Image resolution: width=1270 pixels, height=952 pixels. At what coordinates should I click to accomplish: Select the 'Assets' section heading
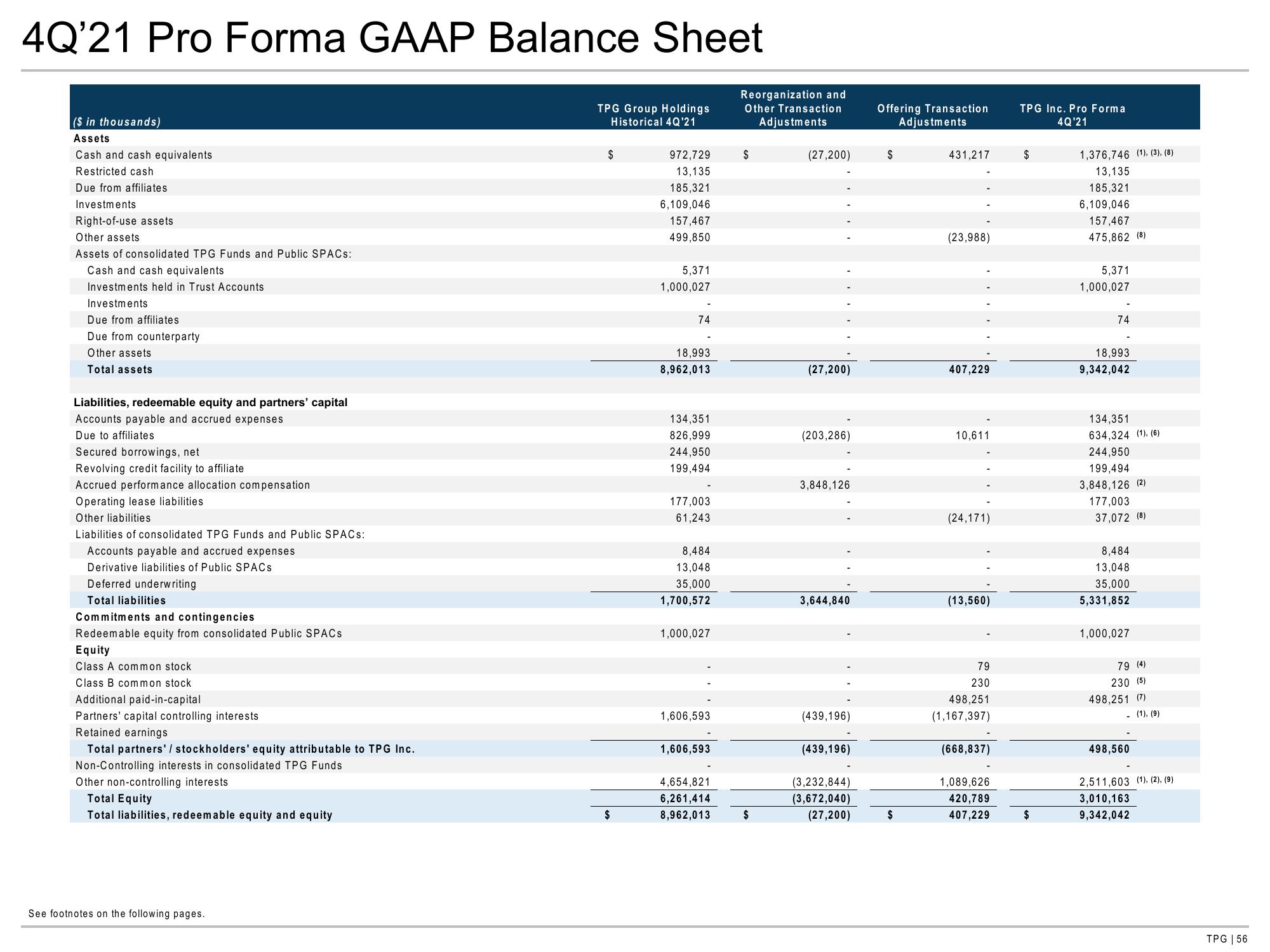tap(91, 138)
